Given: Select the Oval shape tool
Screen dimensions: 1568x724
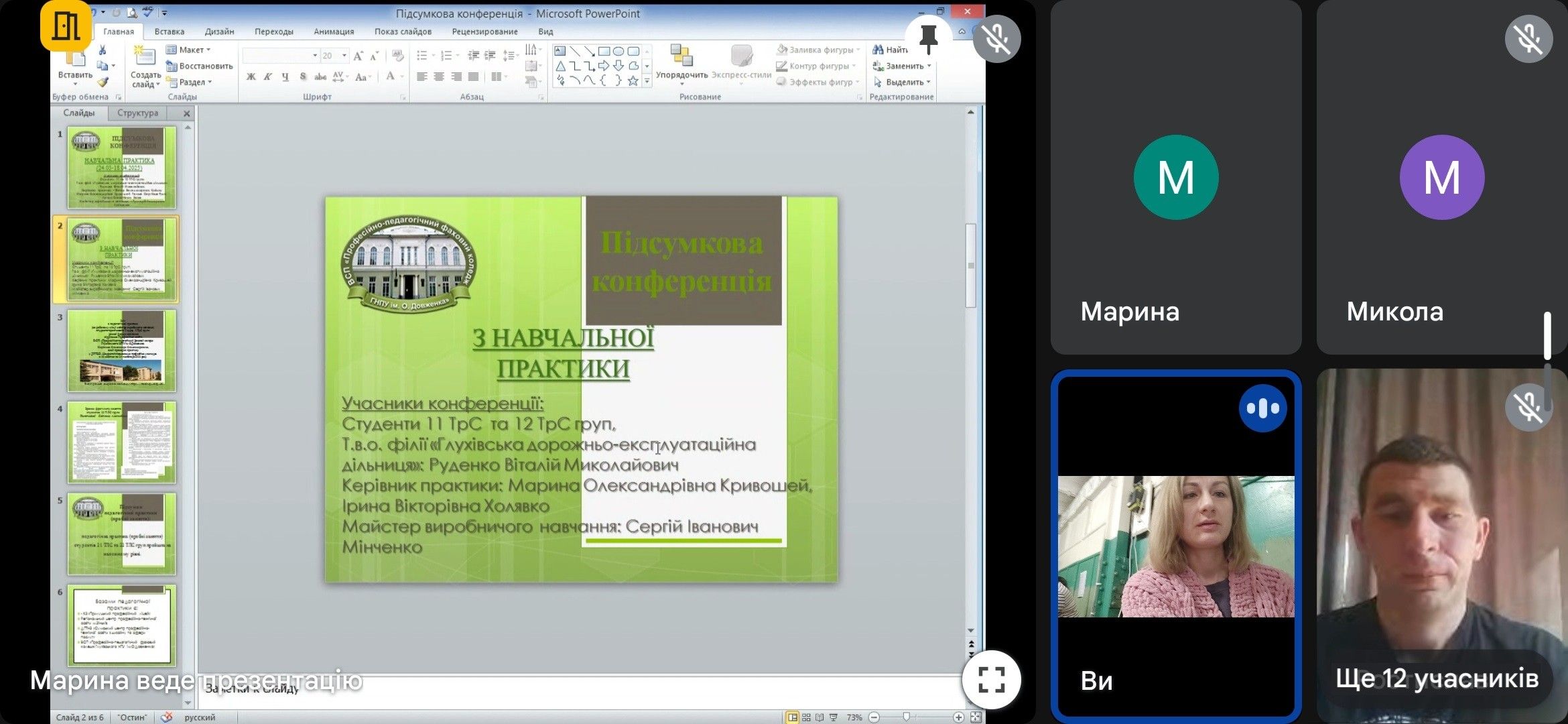Looking at the screenshot, I should 618,51.
